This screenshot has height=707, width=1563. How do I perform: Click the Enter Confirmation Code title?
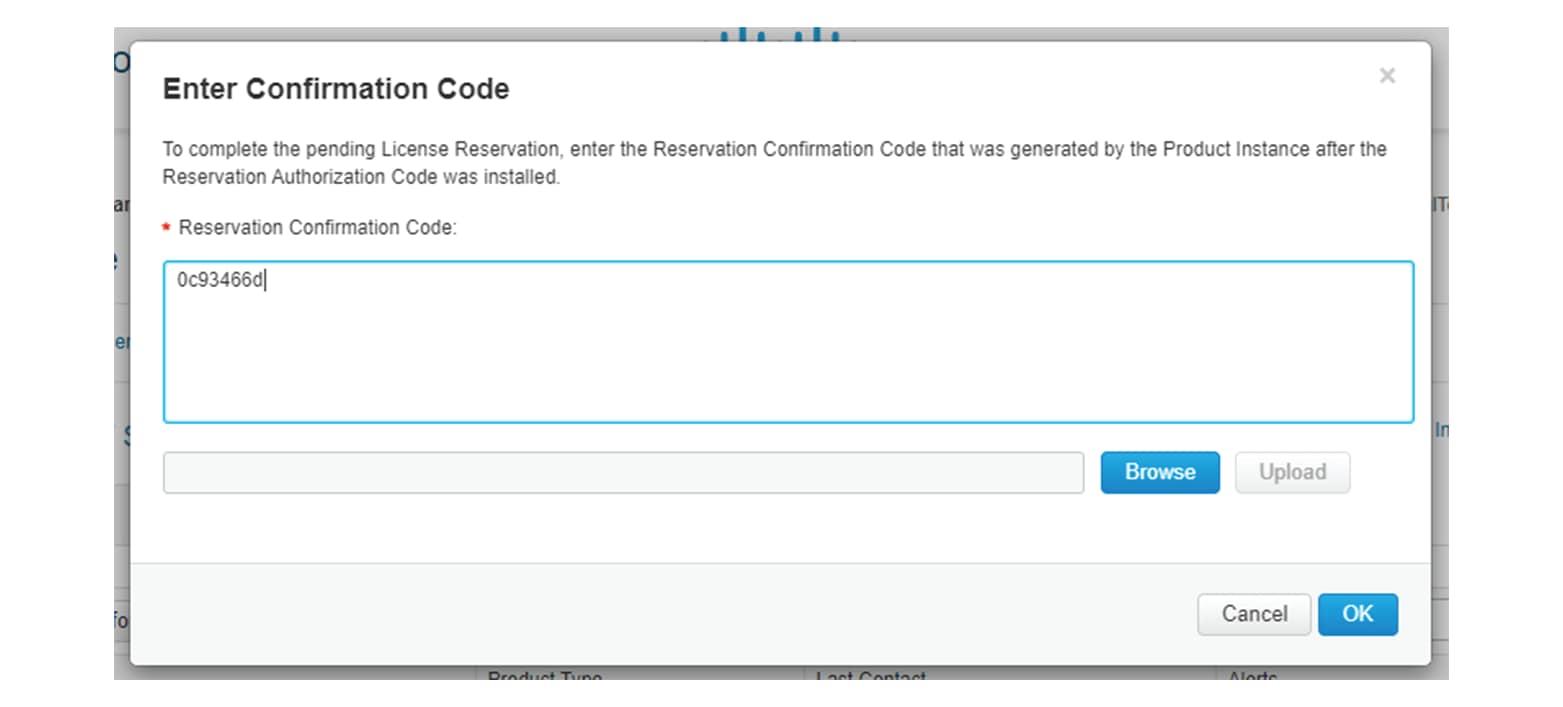336,89
